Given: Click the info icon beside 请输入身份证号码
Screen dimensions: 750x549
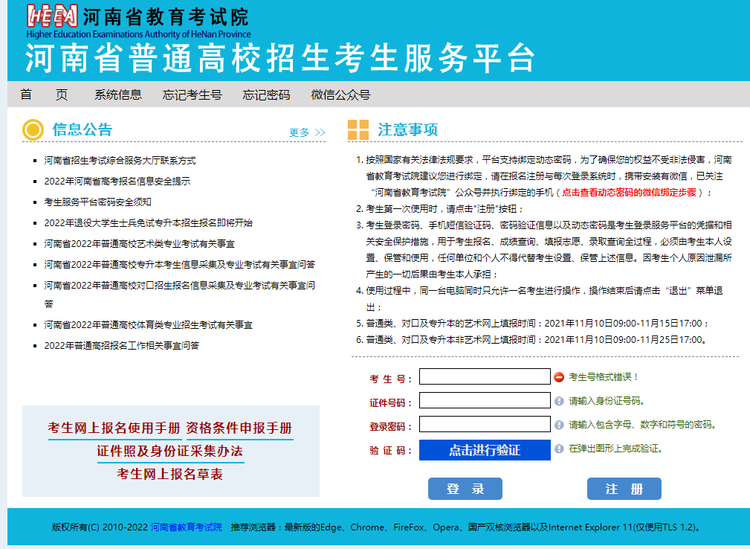Looking at the screenshot, I should (x=559, y=401).
